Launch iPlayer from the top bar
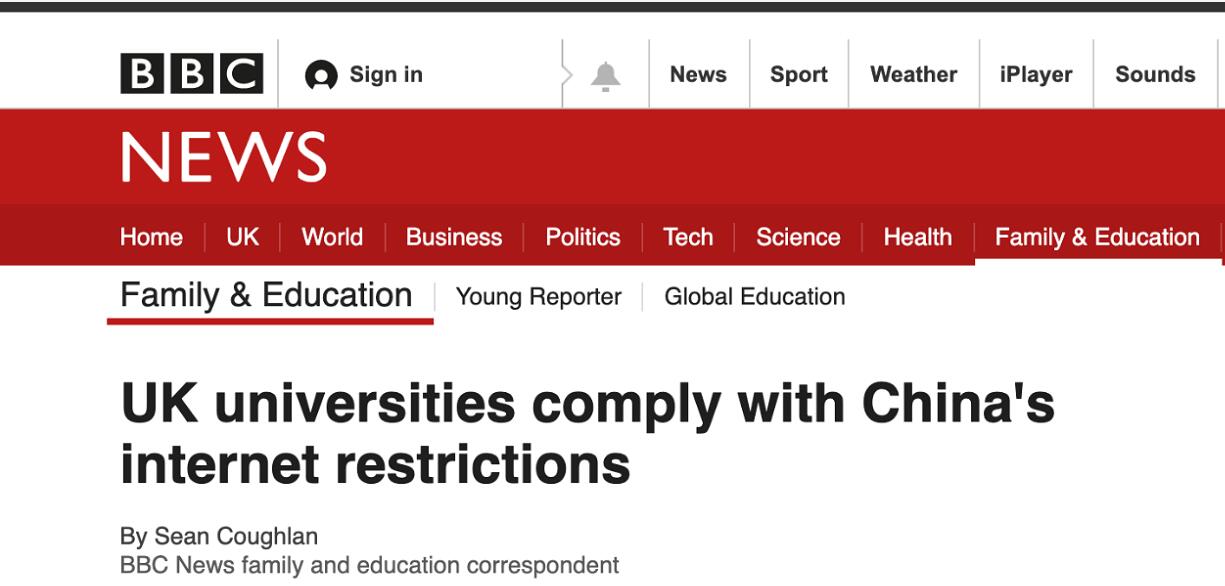This screenshot has width=1225, height=586. (x=1036, y=75)
